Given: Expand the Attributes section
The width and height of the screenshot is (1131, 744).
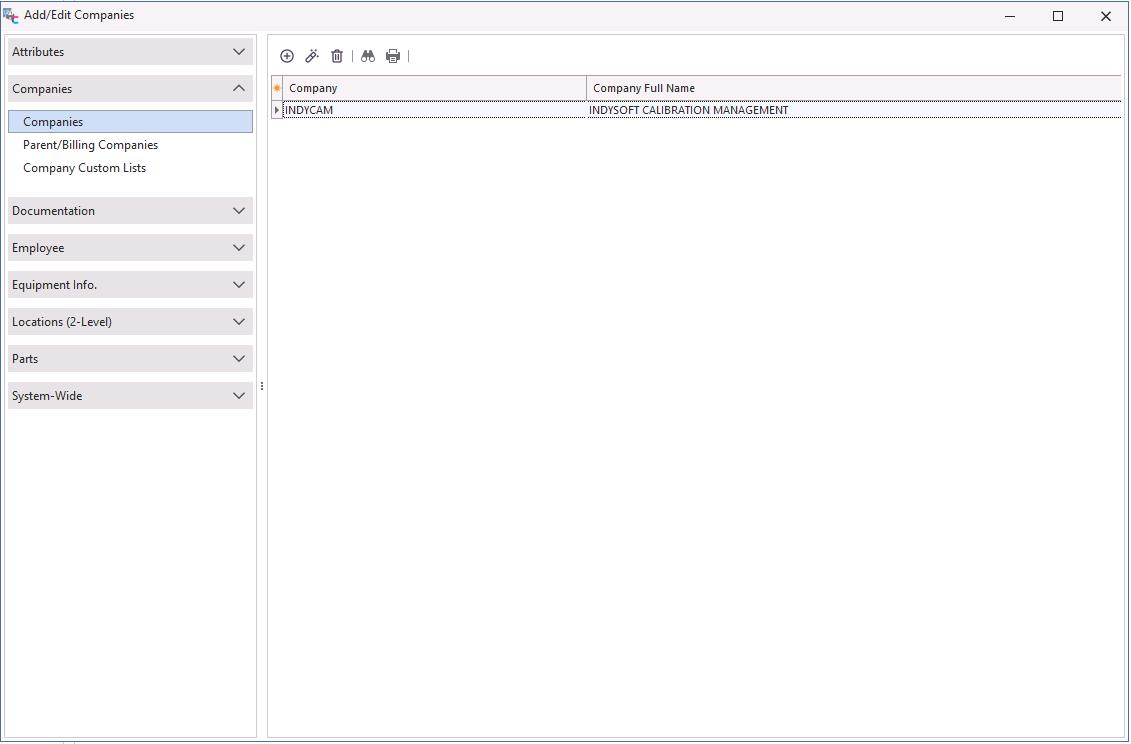Looking at the screenshot, I should pyautogui.click(x=130, y=52).
